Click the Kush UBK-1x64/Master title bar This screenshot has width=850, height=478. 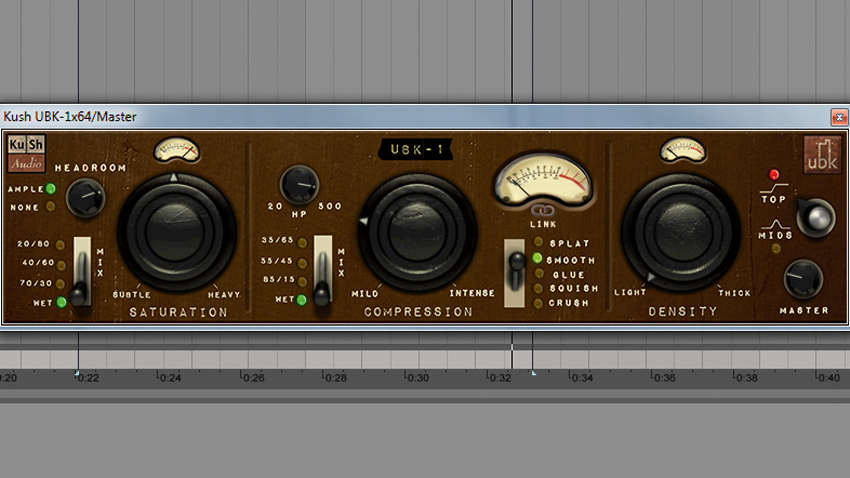point(425,117)
